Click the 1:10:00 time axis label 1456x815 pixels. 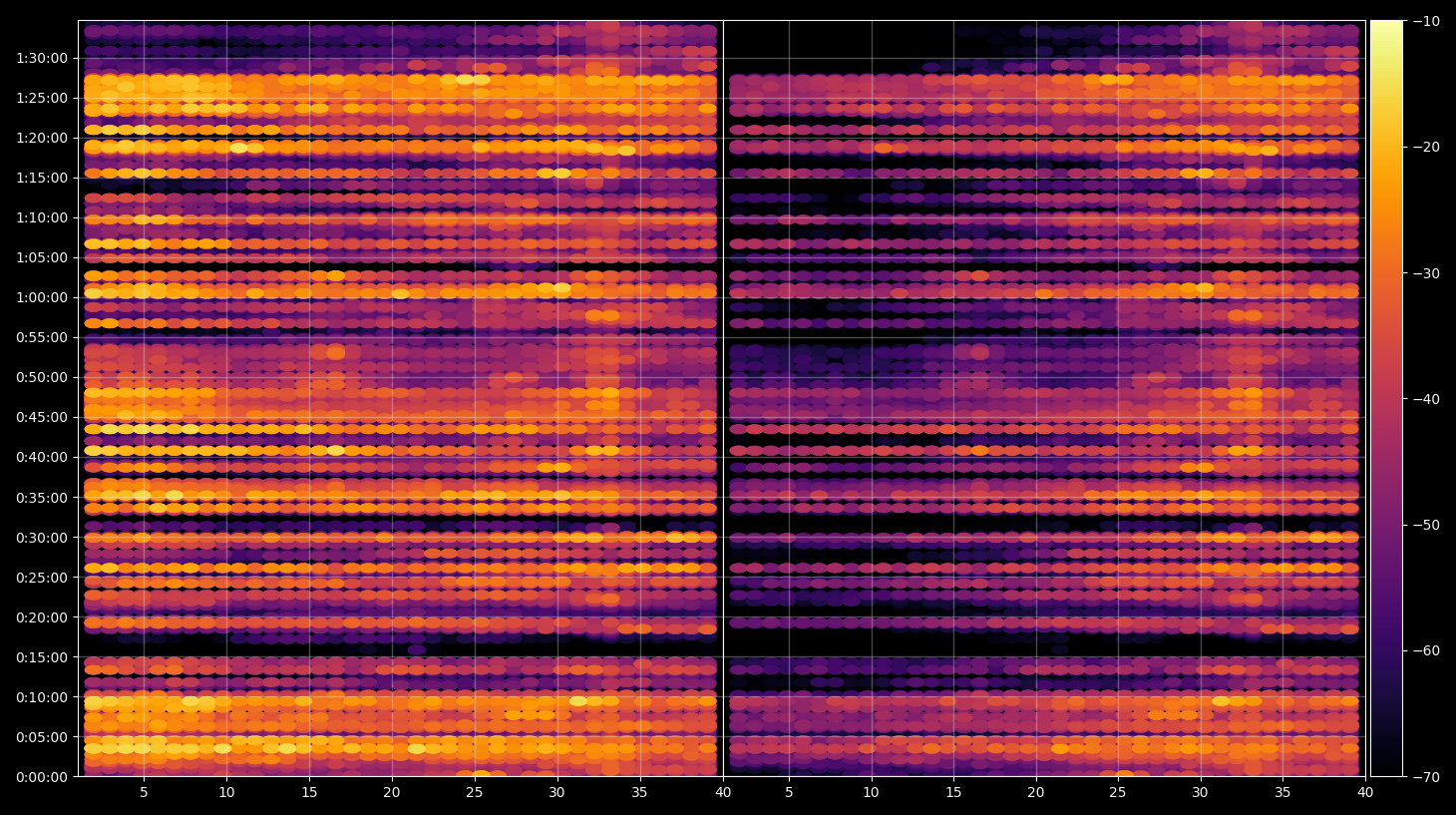click(42, 217)
